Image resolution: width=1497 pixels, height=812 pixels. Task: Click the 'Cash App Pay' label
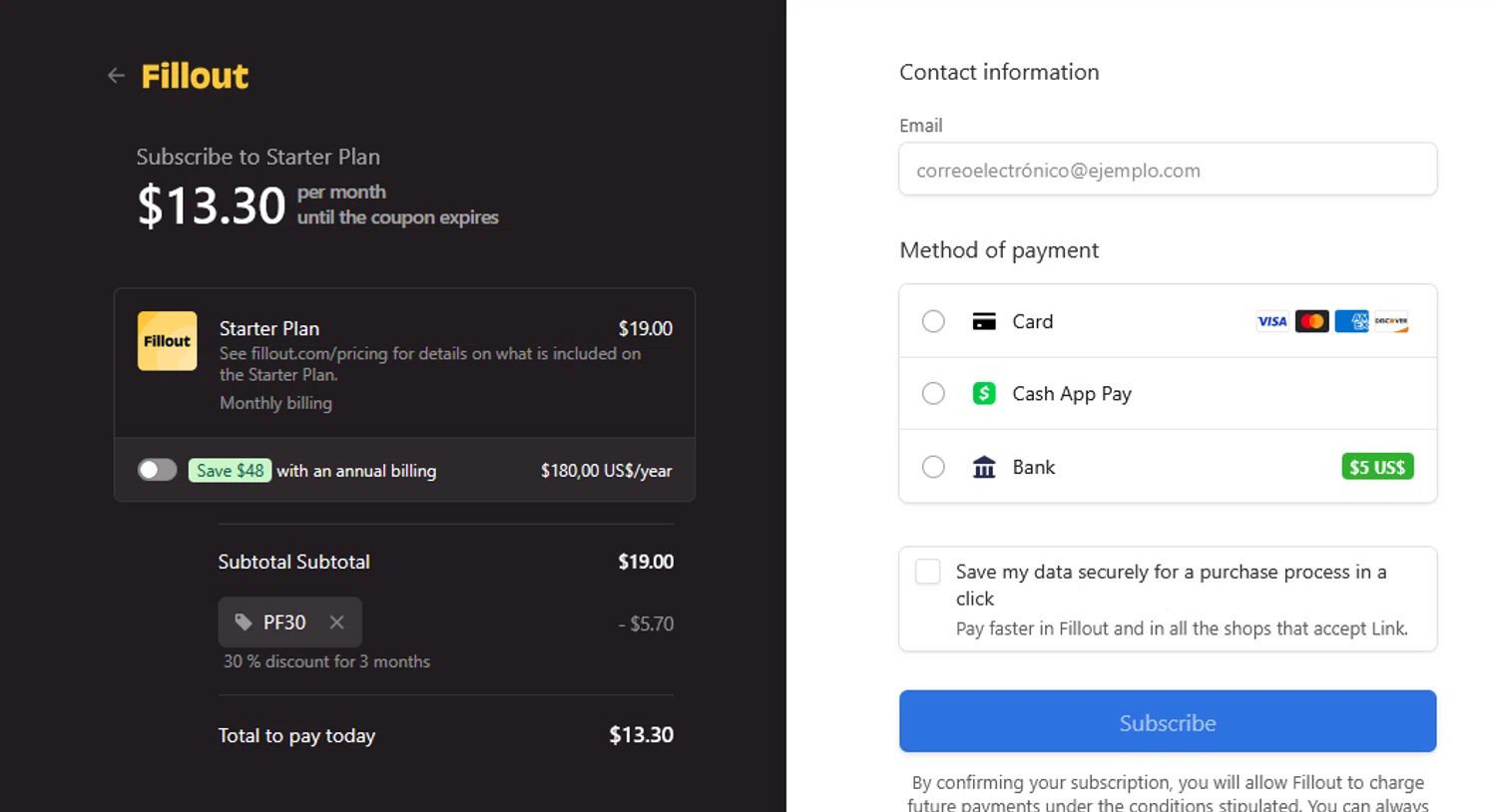coord(1072,394)
